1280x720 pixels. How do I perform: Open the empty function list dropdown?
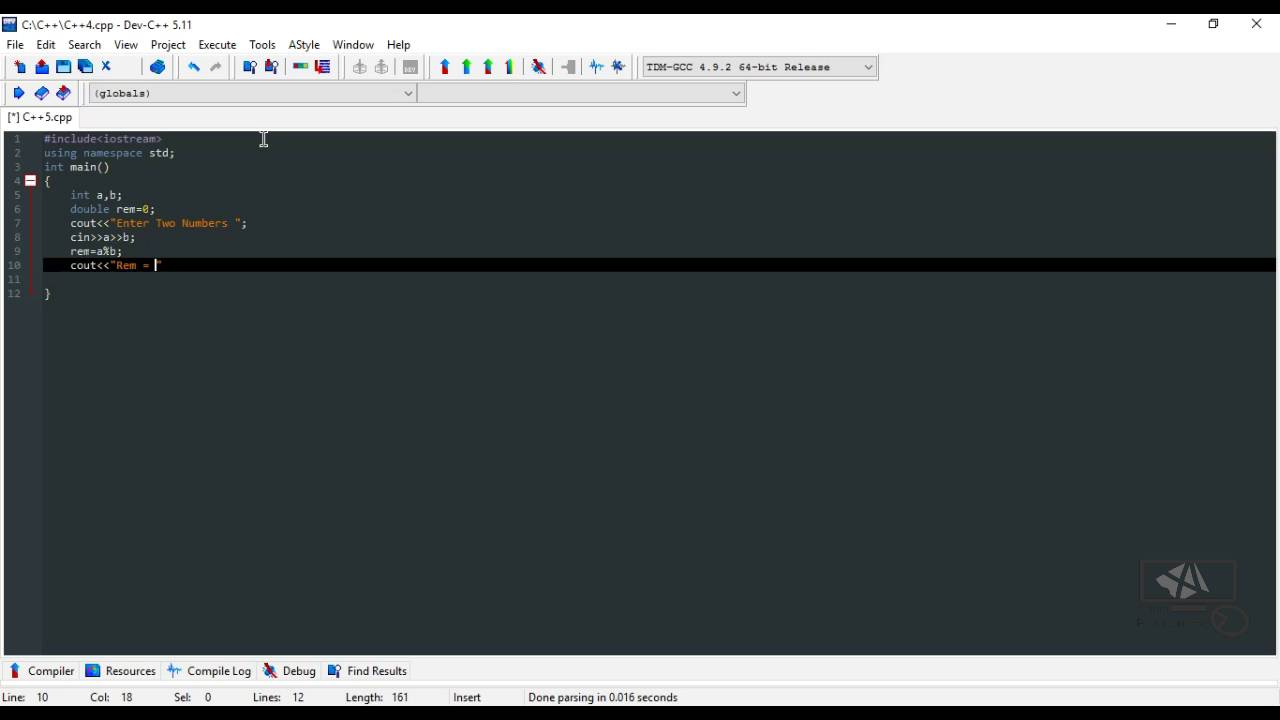[x=581, y=93]
